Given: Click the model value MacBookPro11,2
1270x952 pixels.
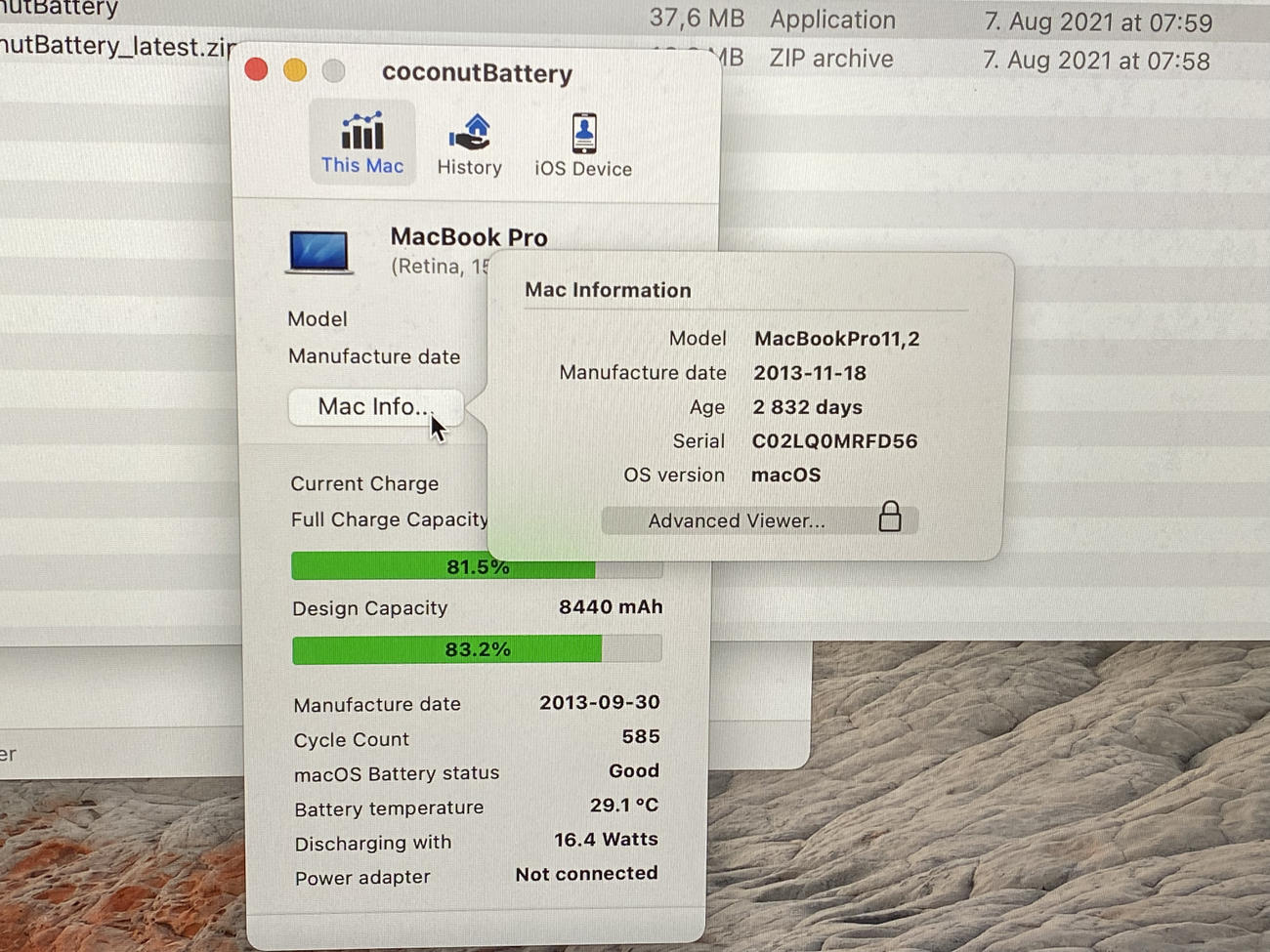Looking at the screenshot, I should pyautogui.click(x=836, y=339).
